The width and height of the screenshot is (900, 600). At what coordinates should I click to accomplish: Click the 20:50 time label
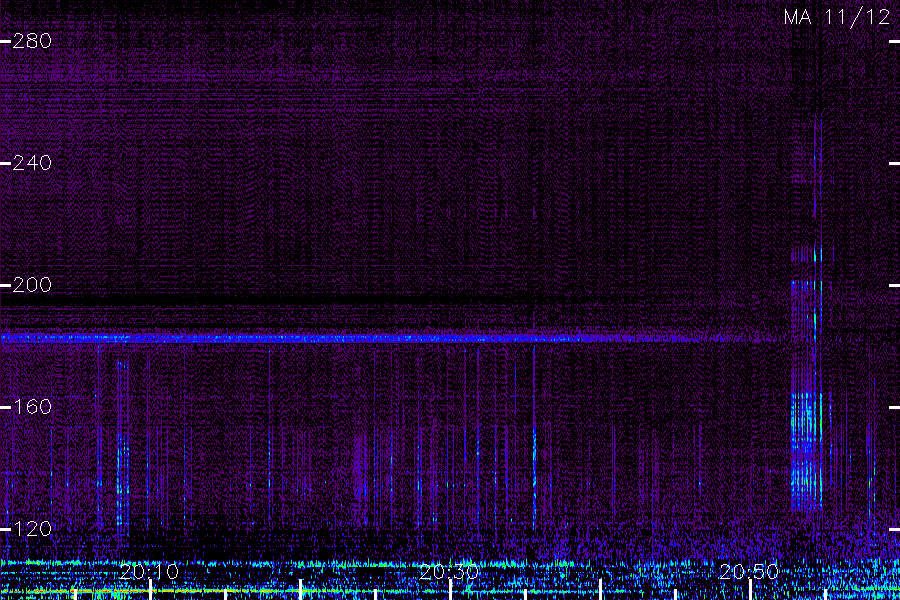(x=749, y=572)
